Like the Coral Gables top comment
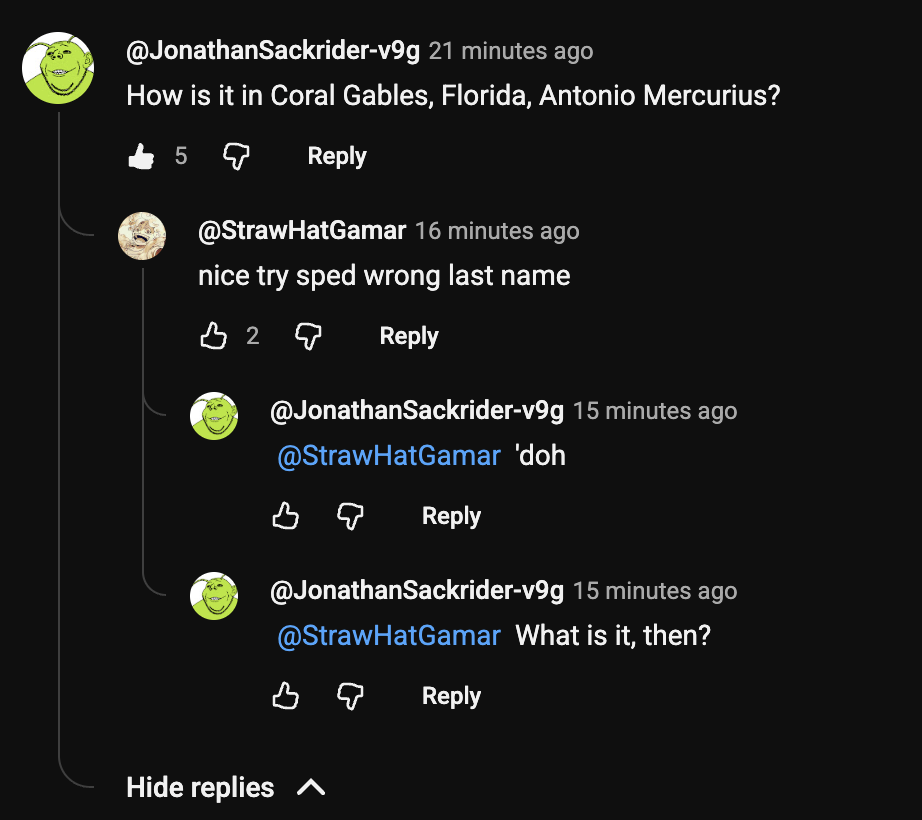Screen dimensions: 922x820 point(142,156)
